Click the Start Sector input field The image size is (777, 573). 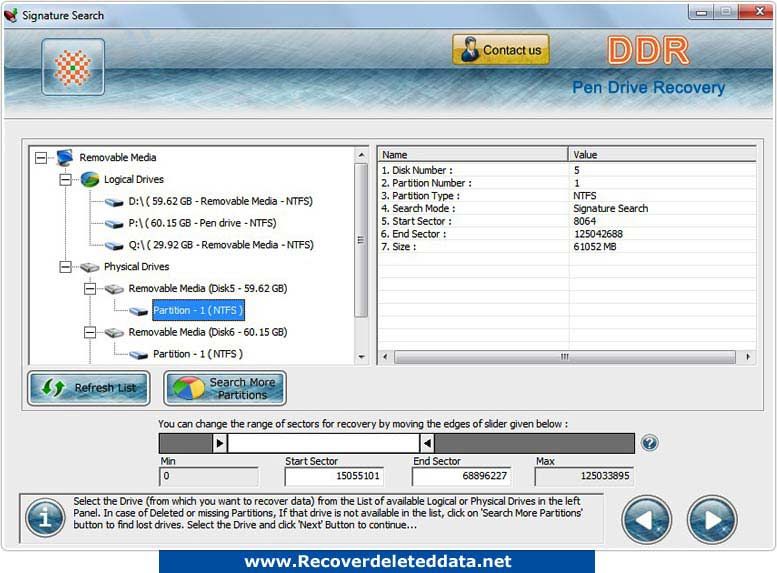(x=334, y=476)
